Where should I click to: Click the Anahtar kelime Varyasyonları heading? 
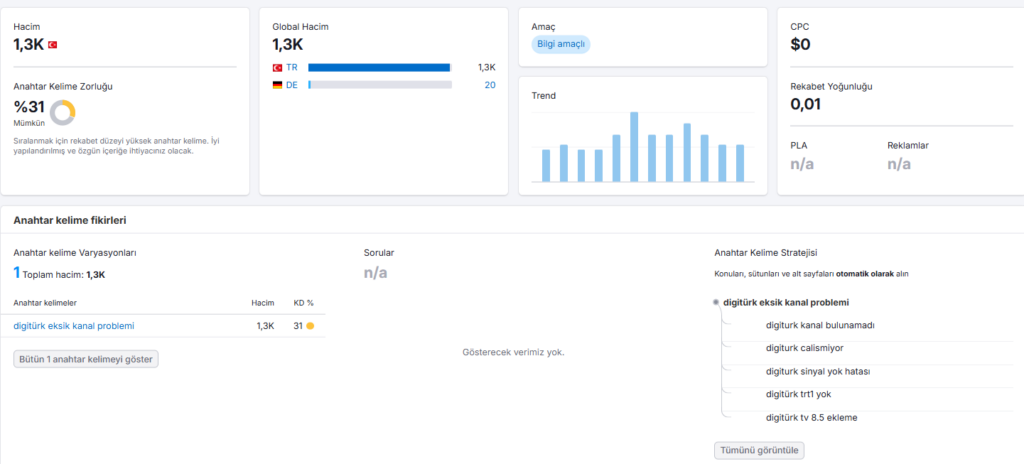pyautogui.click(x=74, y=252)
